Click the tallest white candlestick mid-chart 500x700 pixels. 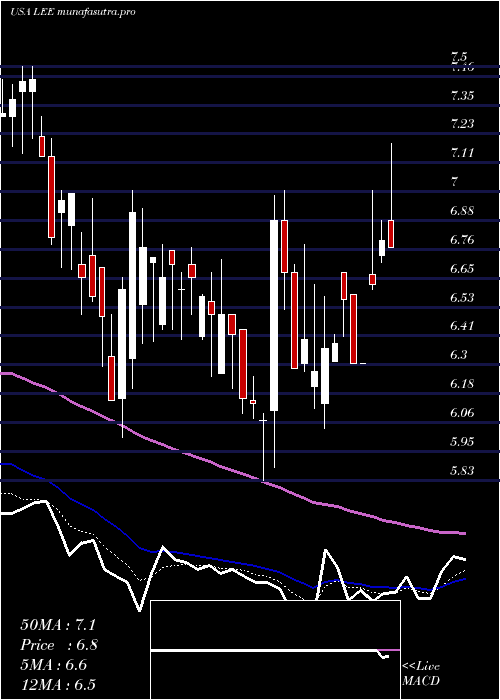coord(274,315)
